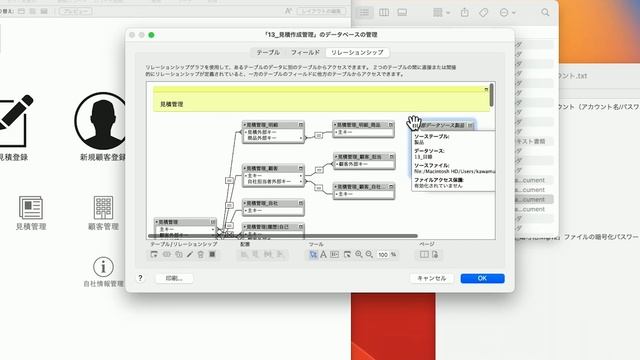This screenshot has width=640, height=360.
Task: Click the 顧客管理 building icon
Action: [x=103, y=207]
